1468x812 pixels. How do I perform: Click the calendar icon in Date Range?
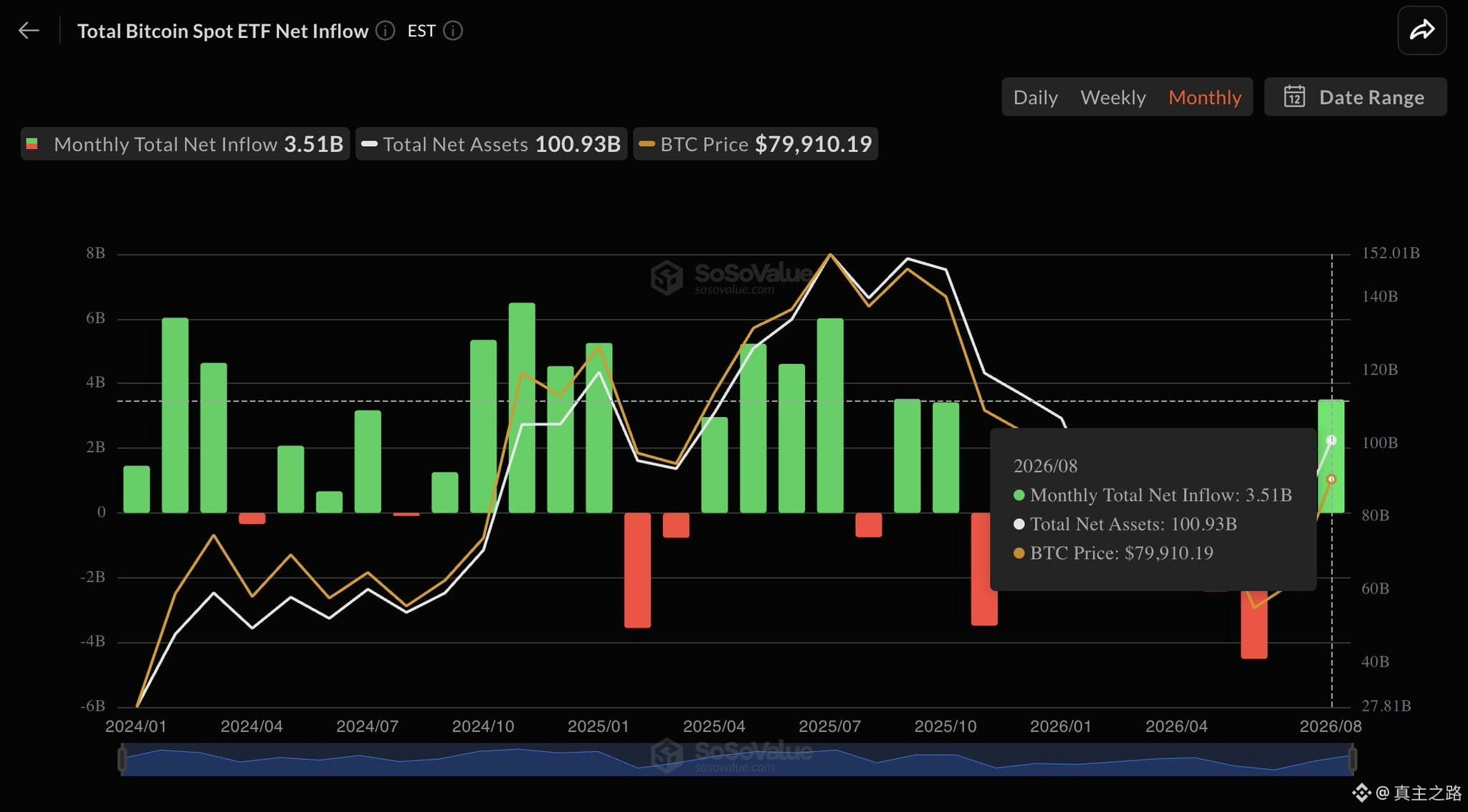point(1294,97)
